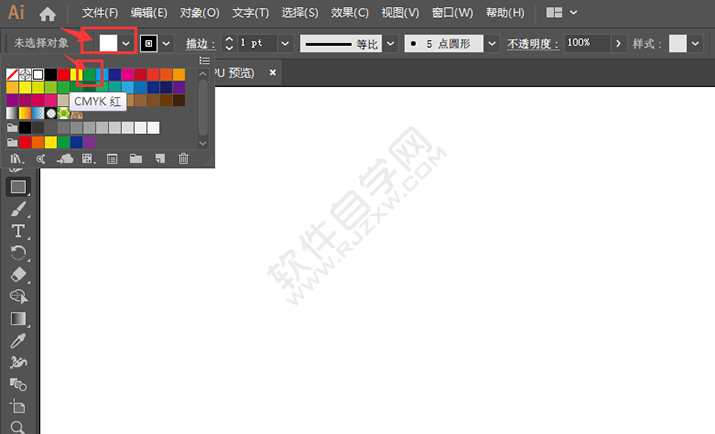
Task: Pick the yellow-orange gradient swatch
Action: pos(25,113)
